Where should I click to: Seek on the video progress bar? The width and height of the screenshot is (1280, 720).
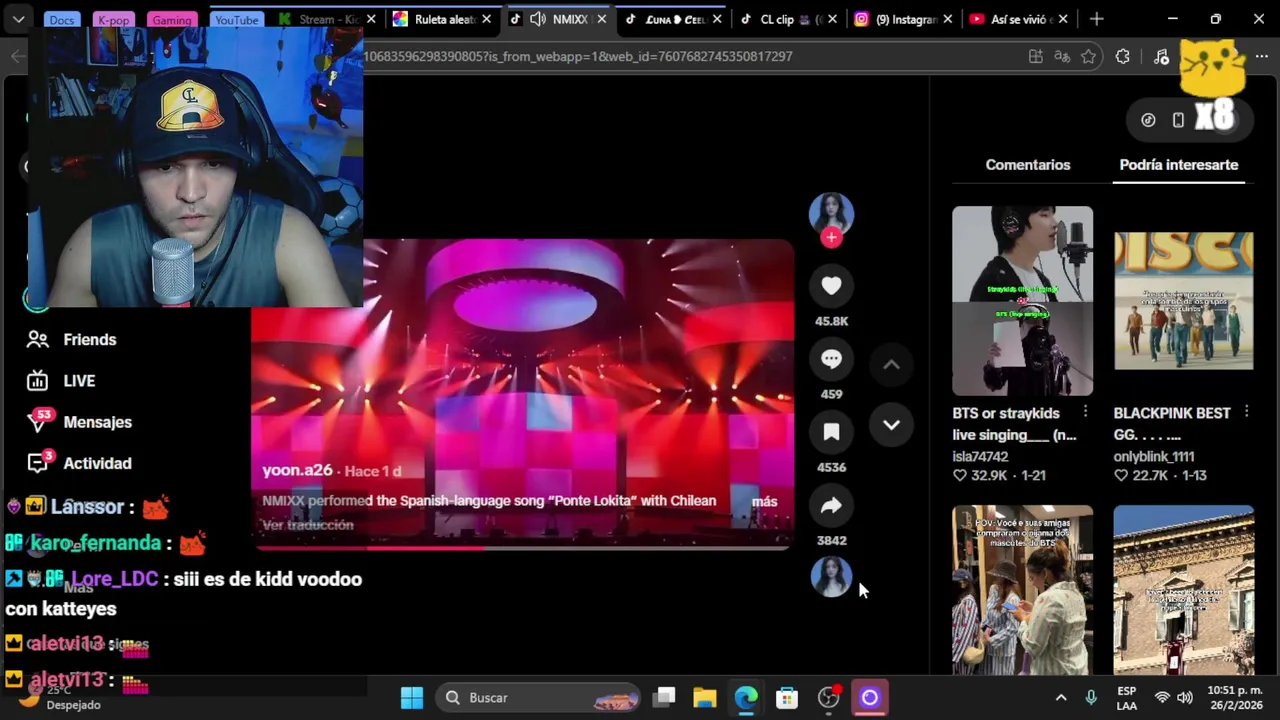[522, 547]
